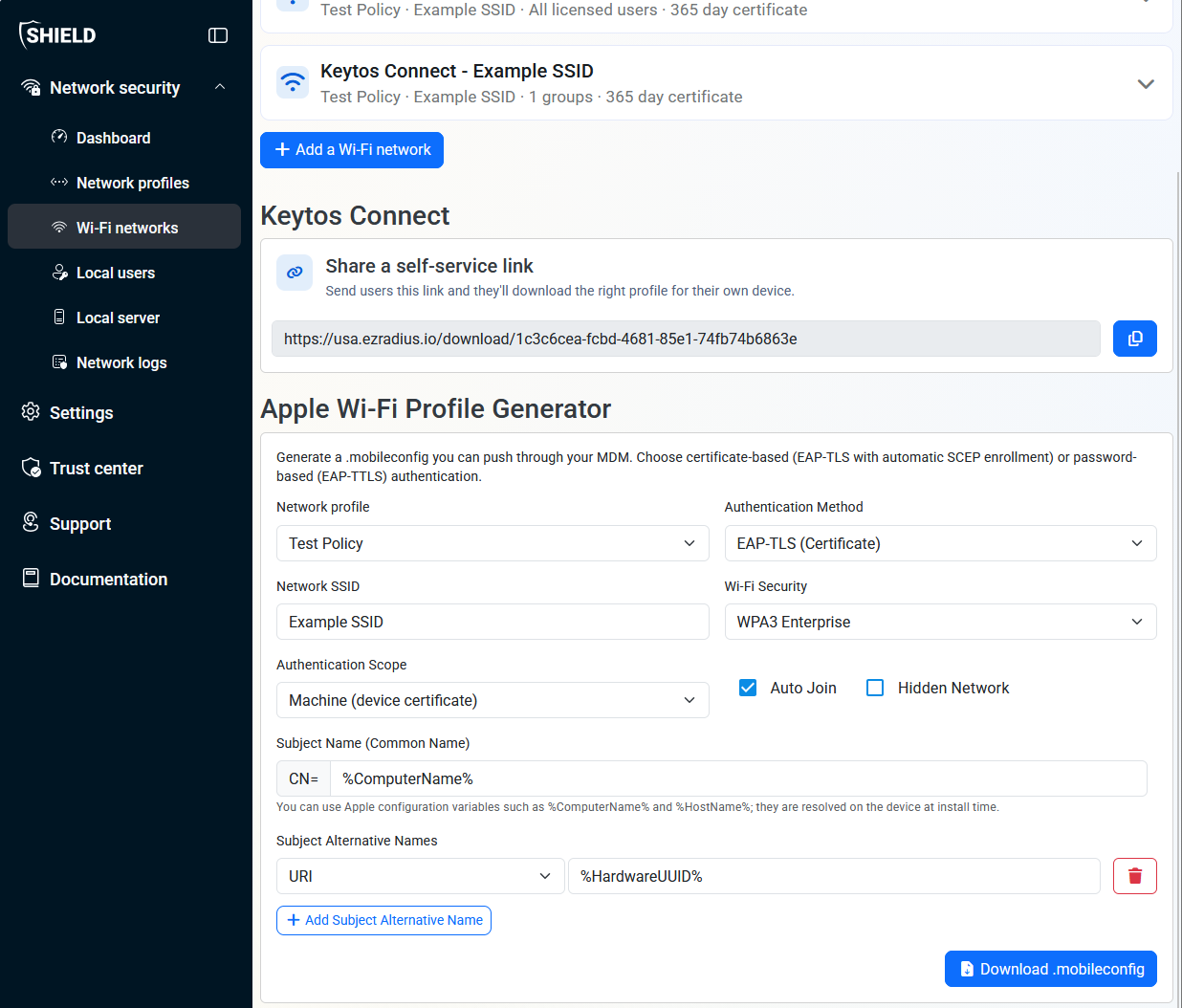The image size is (1182, 1008).
Task: Click the Documentation book icon
Action: pyautogui.click(x=31, y=578)
